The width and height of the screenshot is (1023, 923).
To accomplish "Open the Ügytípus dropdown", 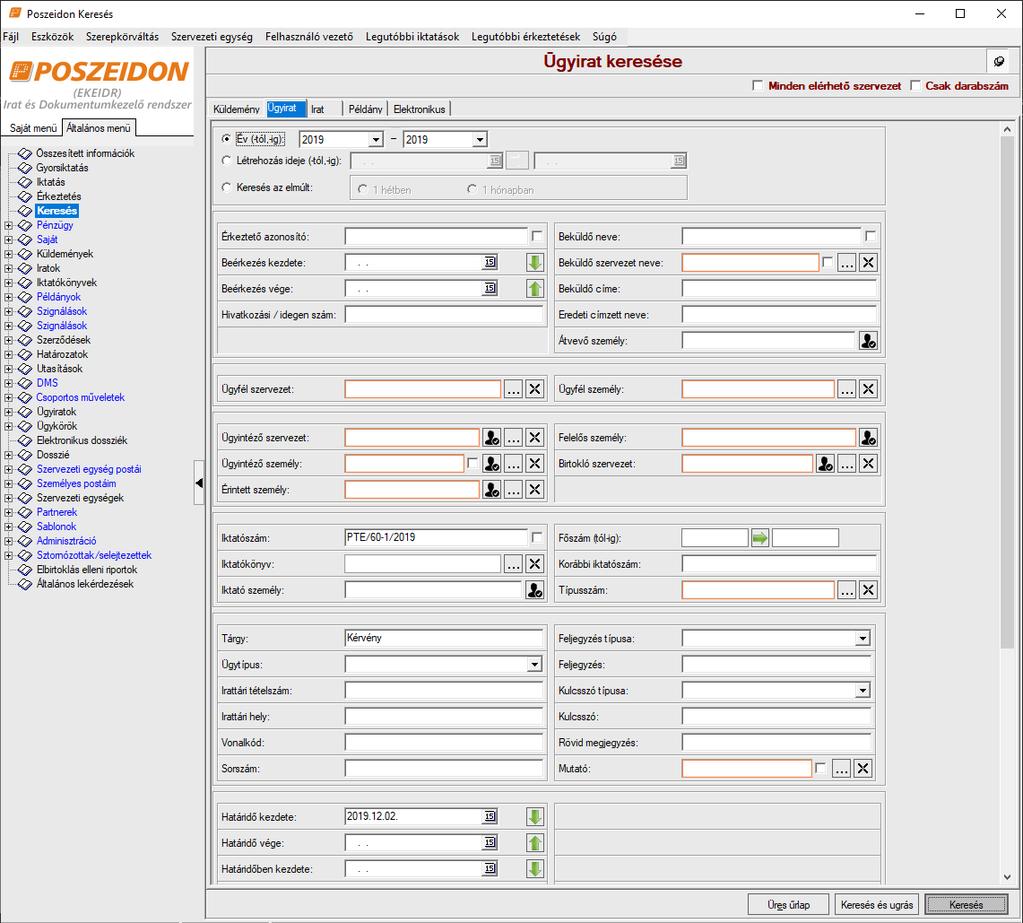I will (534, 665).
